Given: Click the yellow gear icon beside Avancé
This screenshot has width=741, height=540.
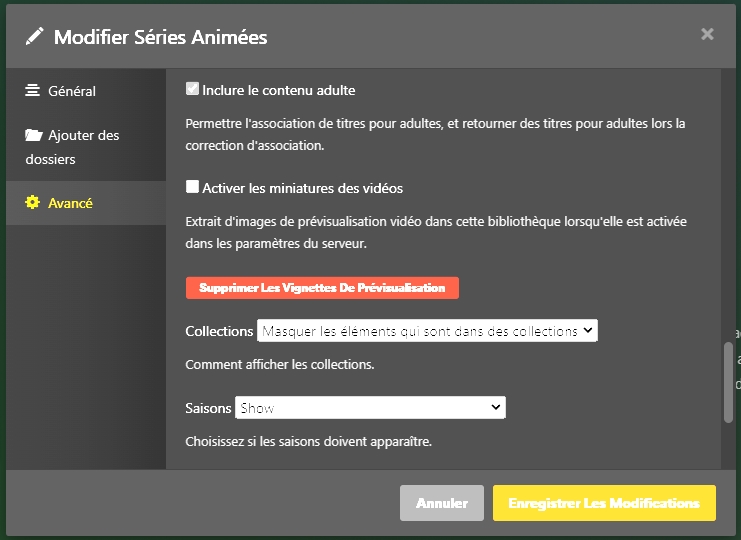Looking at the screenshot, I should [33, 203].
